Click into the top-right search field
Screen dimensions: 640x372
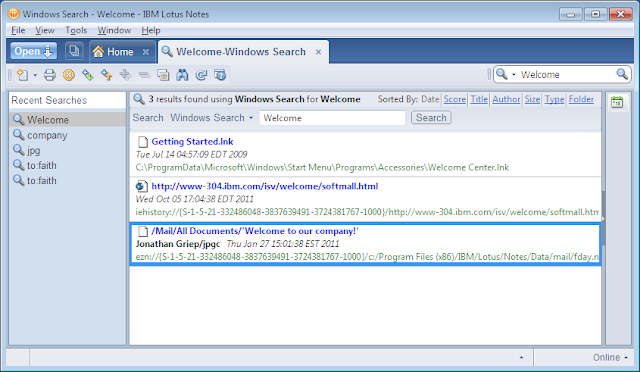pyautogui.click(x=566, y=75)
